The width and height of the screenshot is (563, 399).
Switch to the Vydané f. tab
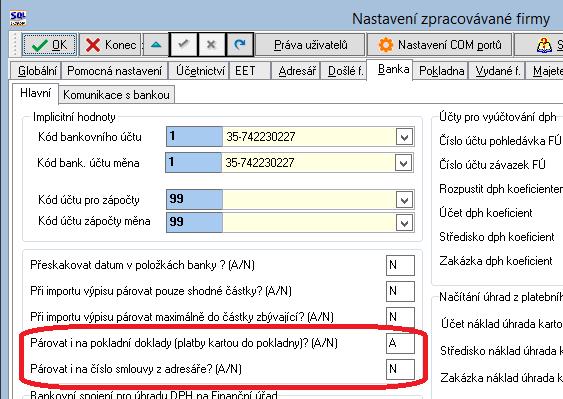(x=498, y=71)
